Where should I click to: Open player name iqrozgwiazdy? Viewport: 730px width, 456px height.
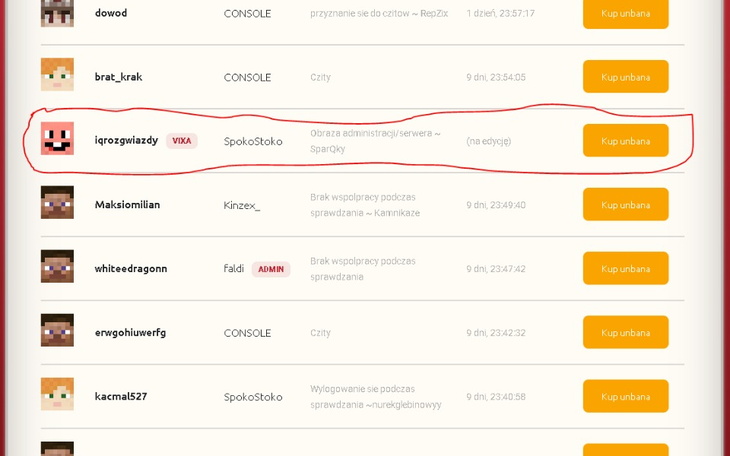click(126, 140)
